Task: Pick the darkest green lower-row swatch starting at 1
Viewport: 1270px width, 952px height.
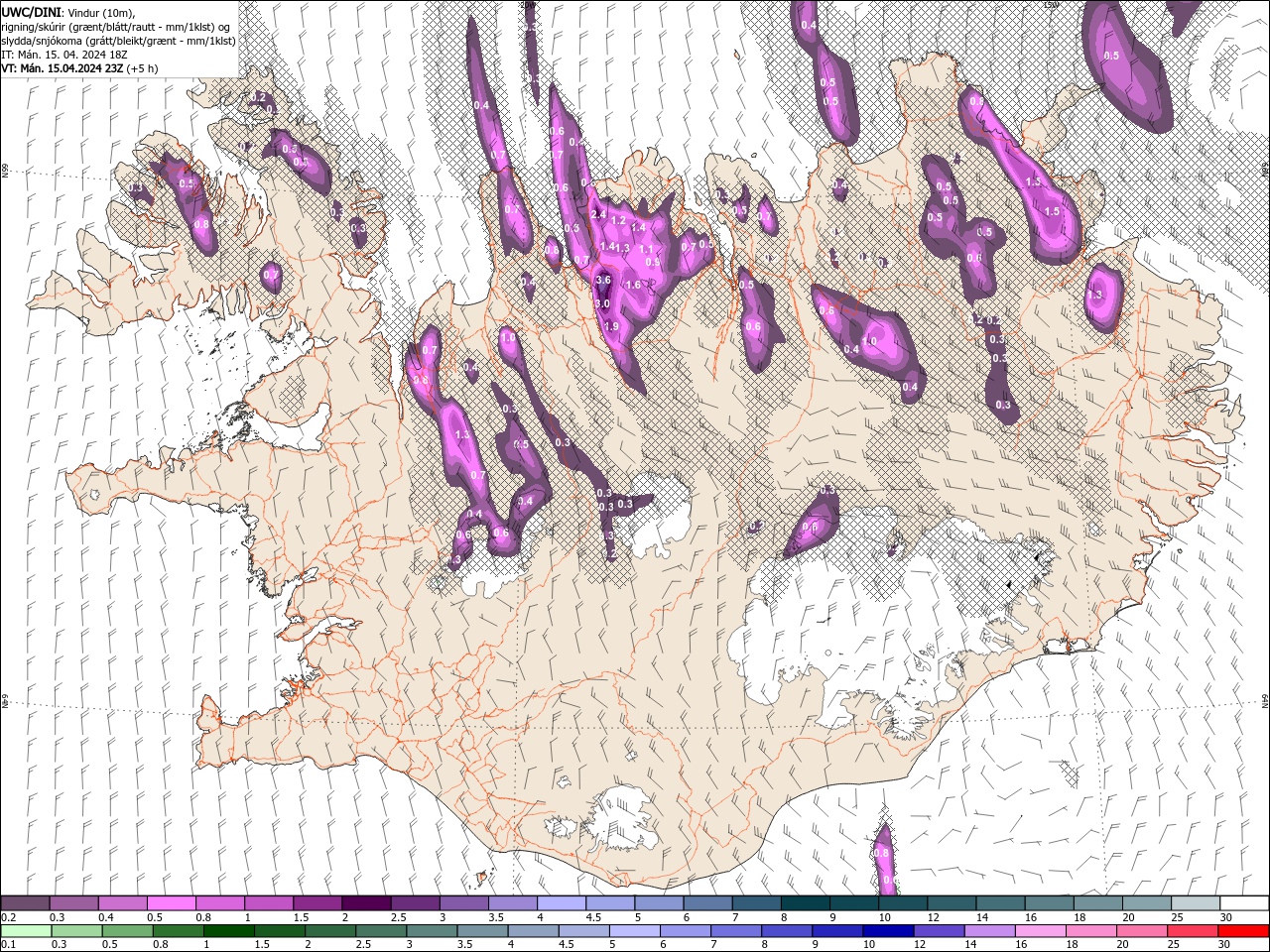Action: tap(228, 931)
